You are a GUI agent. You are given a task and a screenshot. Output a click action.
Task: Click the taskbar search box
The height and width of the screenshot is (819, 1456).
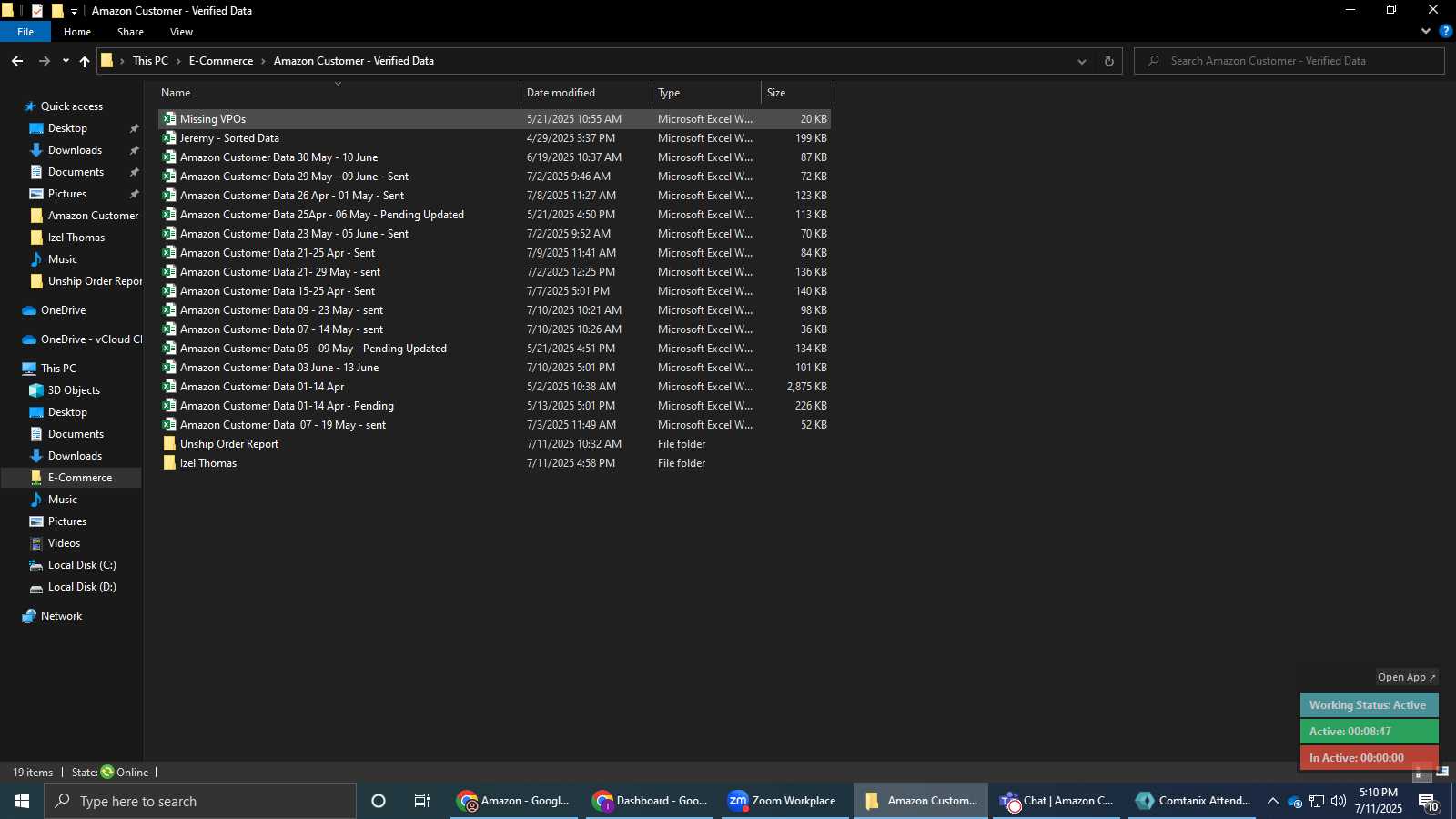coord(200,801)
